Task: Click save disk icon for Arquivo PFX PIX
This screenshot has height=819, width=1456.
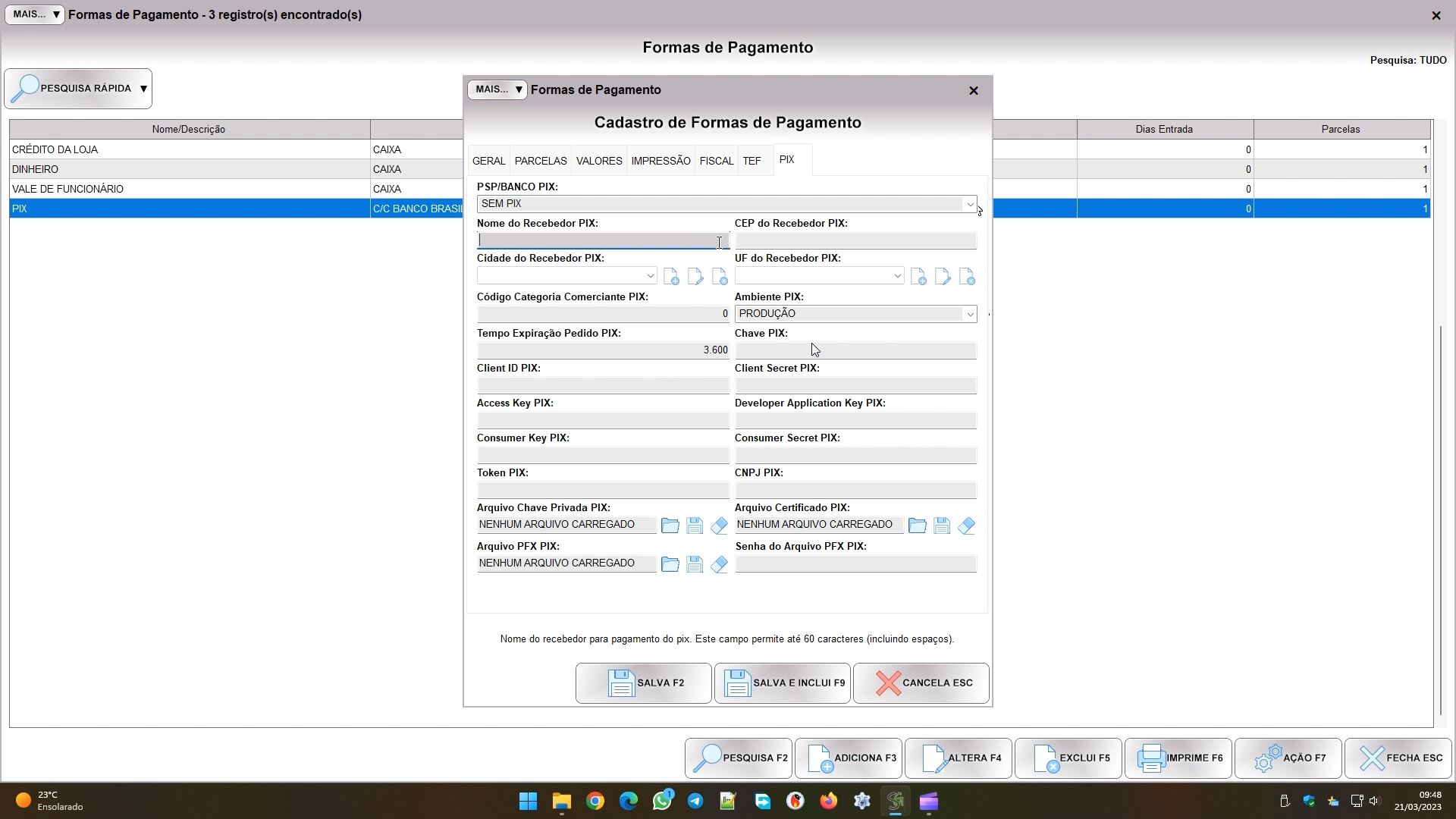Action: (x=695, y=564)
